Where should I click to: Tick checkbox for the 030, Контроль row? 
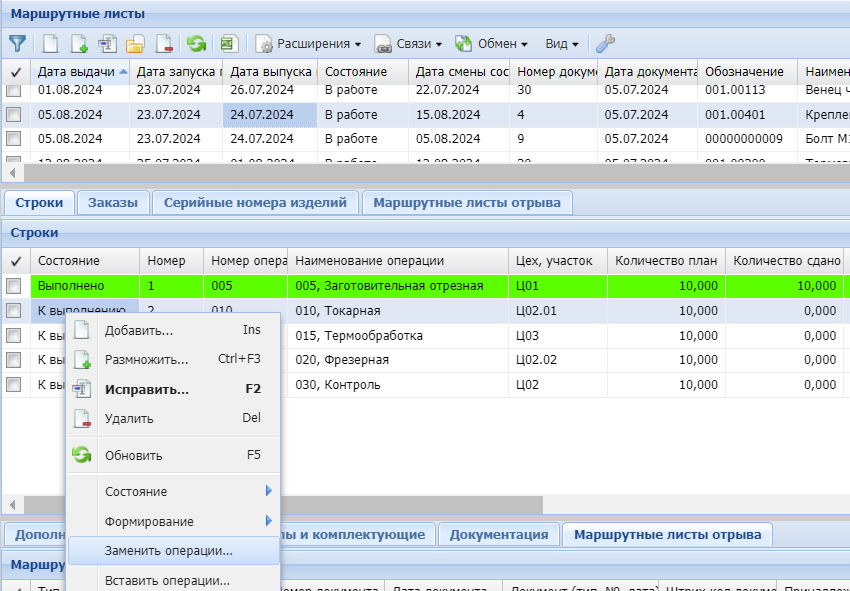click(14, 384)
